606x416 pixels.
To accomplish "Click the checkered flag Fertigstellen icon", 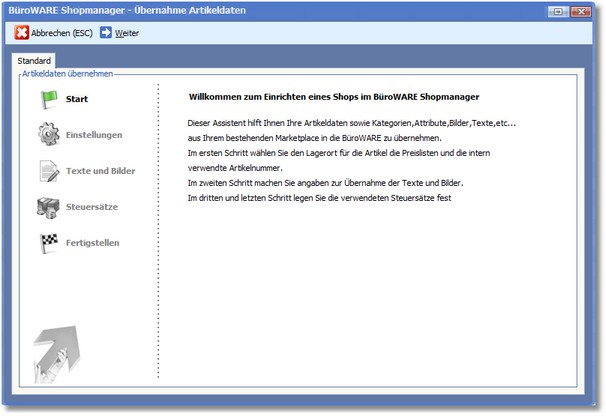I will (49, 243).
